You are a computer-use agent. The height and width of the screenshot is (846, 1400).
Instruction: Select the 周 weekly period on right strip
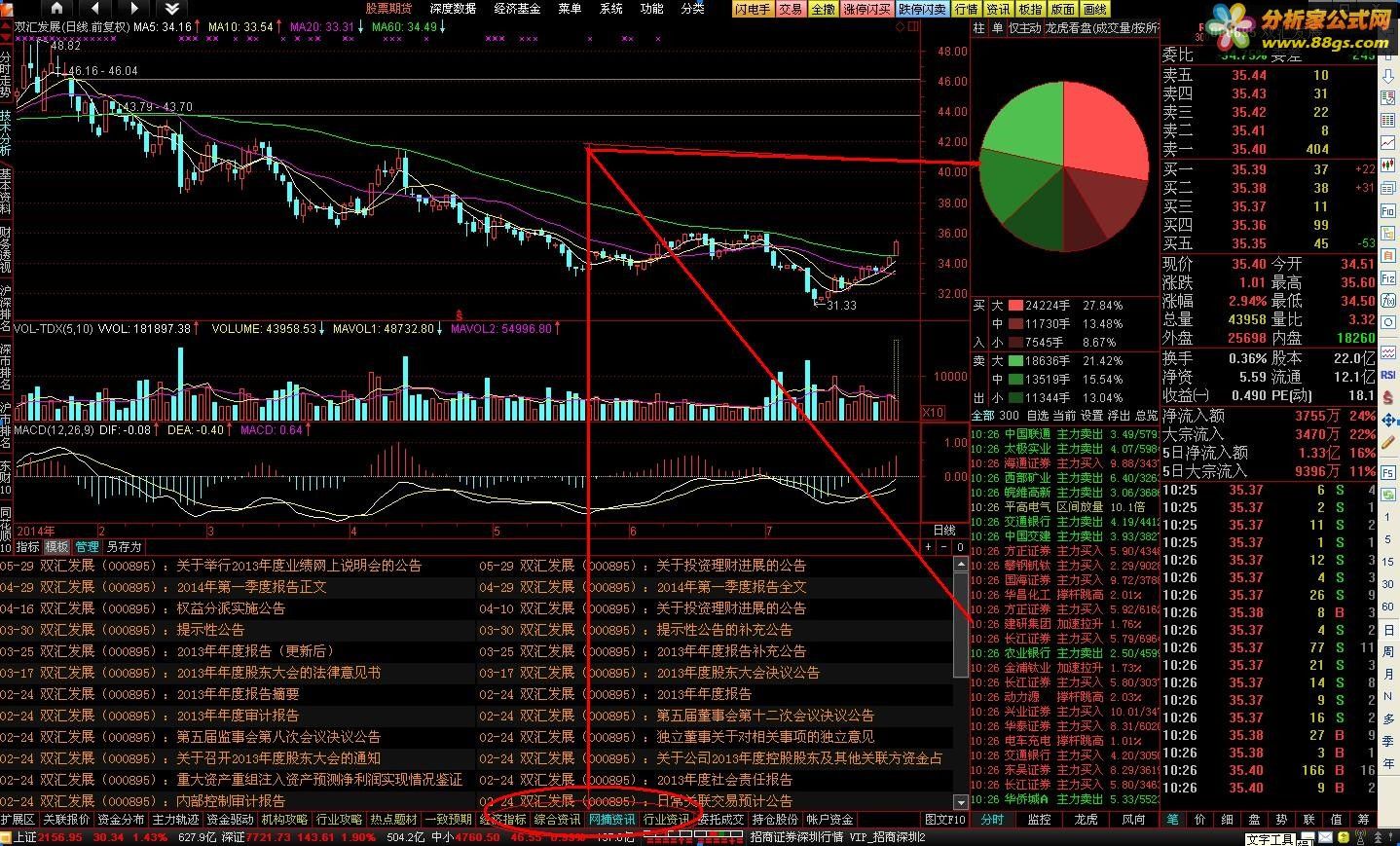[1389, 651]
